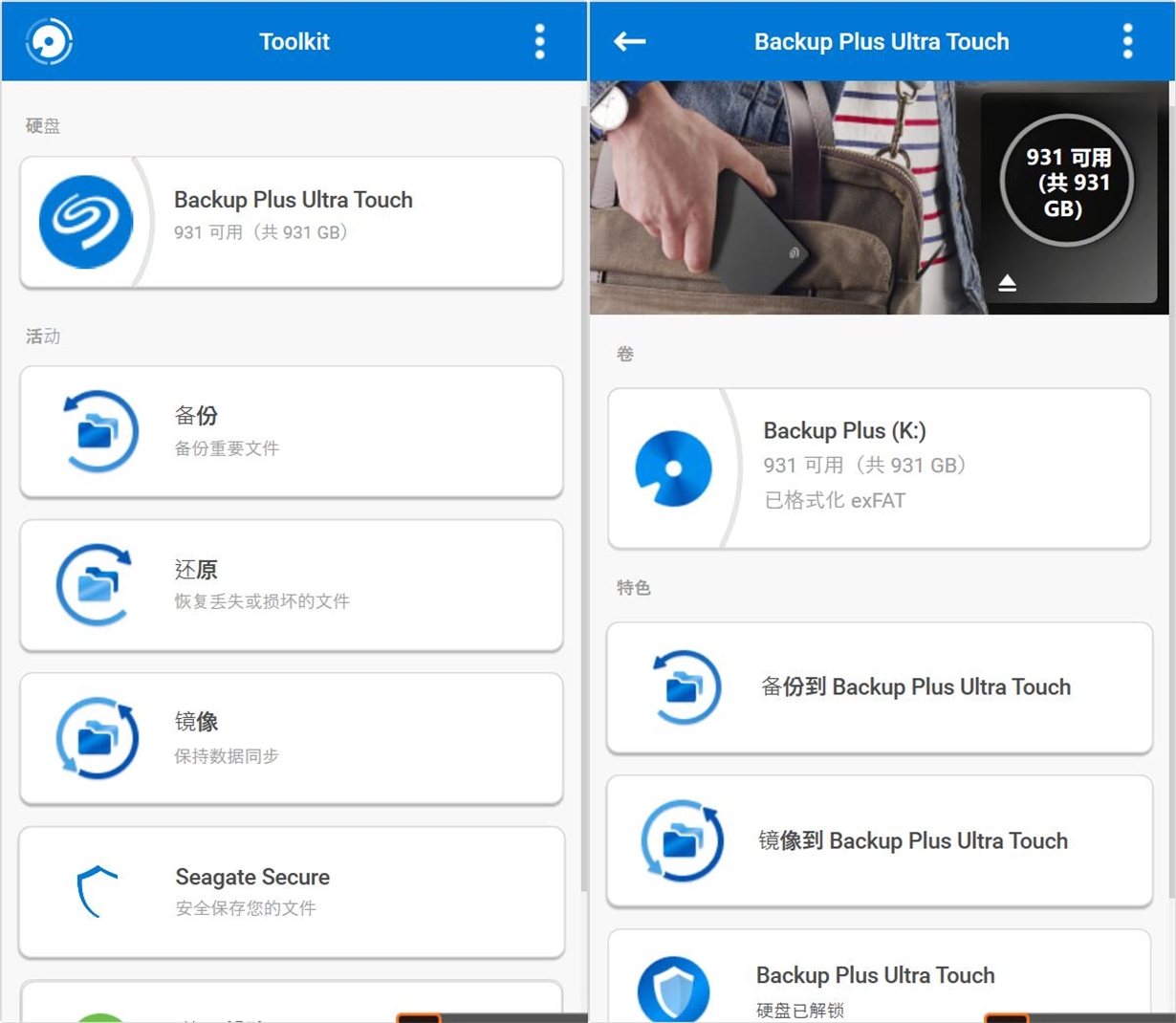Click the 931 可用 capacity circle indicator
The width and height of the screenshot is (1176, 1023).
click(x=1066, y=182)
